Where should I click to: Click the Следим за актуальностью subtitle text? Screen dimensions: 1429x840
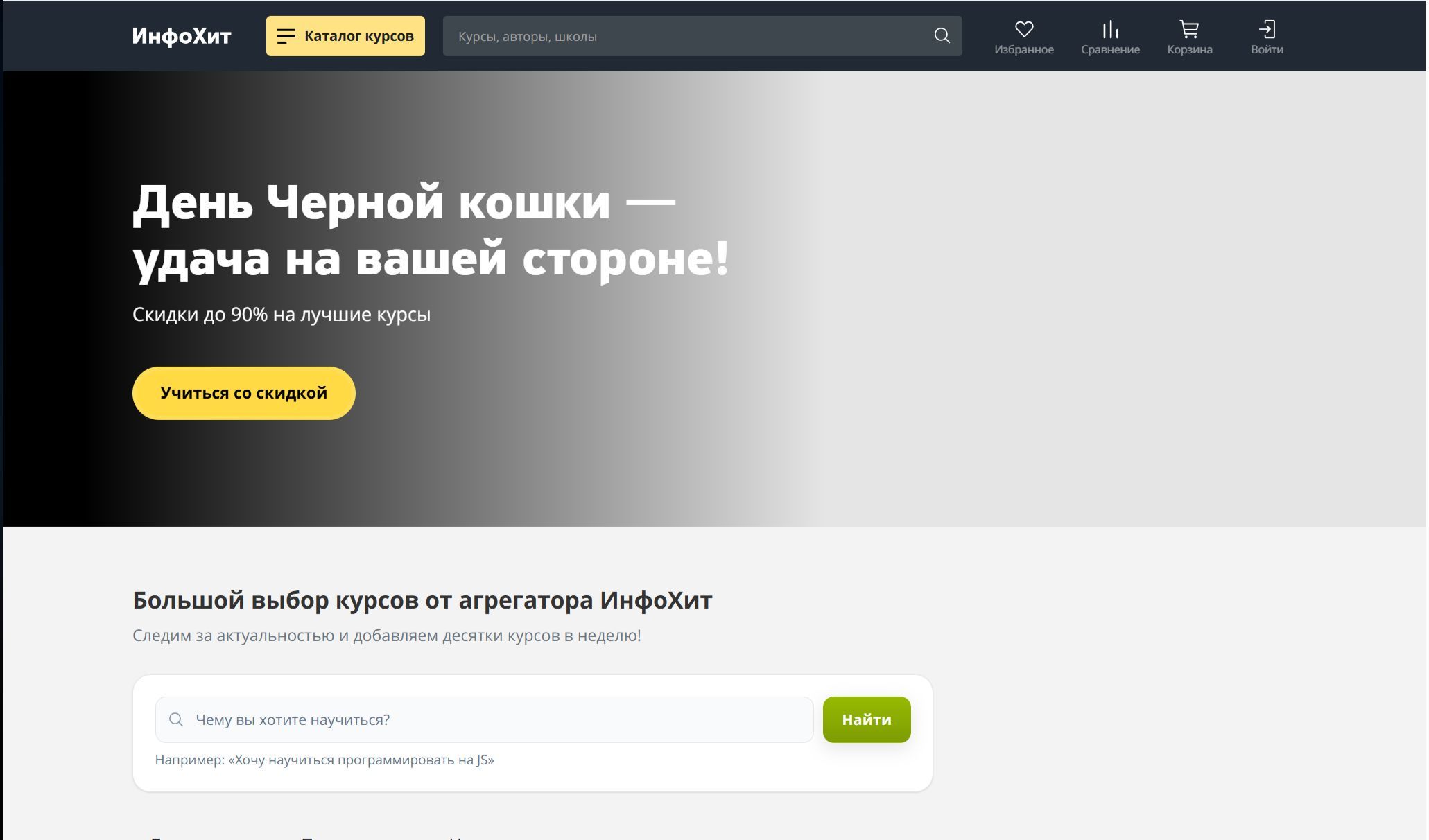click(x=386, y=636)
